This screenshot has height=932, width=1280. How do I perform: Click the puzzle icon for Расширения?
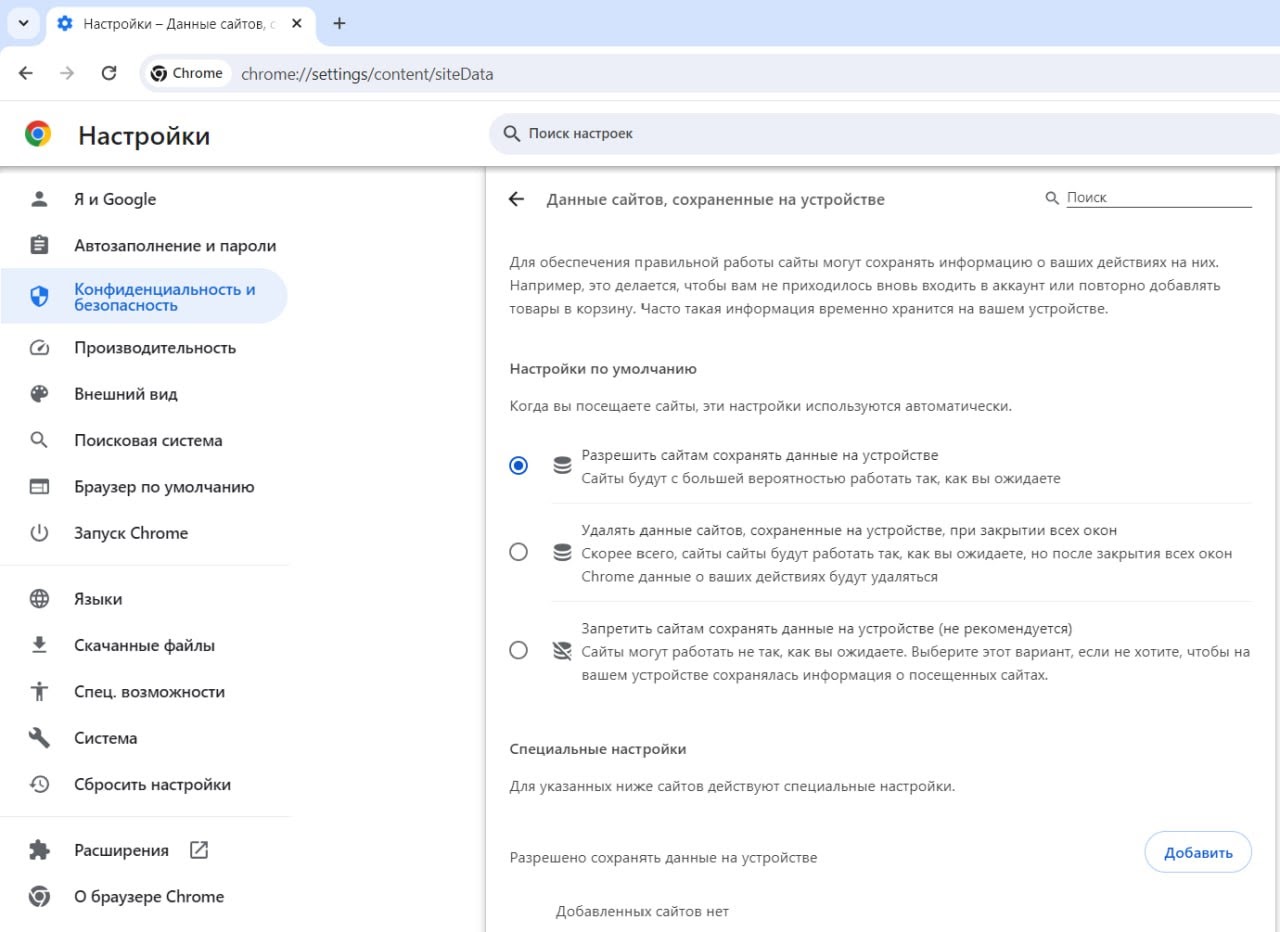(x=39, y=850)
